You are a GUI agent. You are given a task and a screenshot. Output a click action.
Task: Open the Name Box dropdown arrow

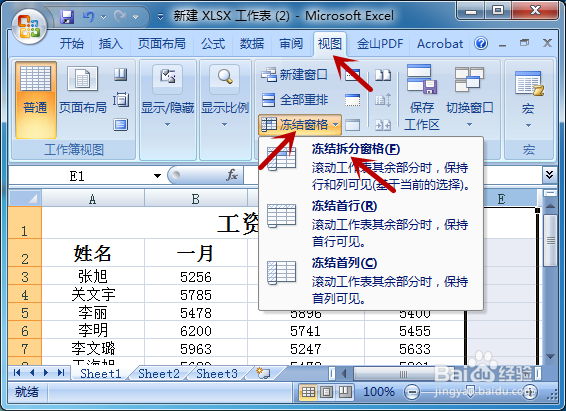tap(157, 176)
